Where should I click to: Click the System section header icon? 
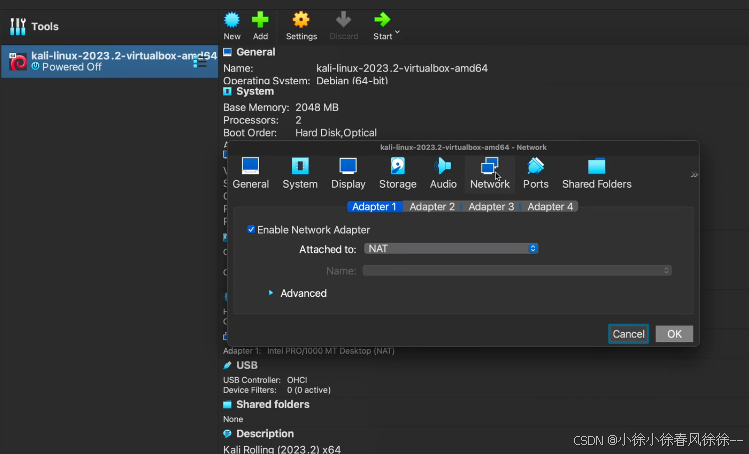pos(227,91)
